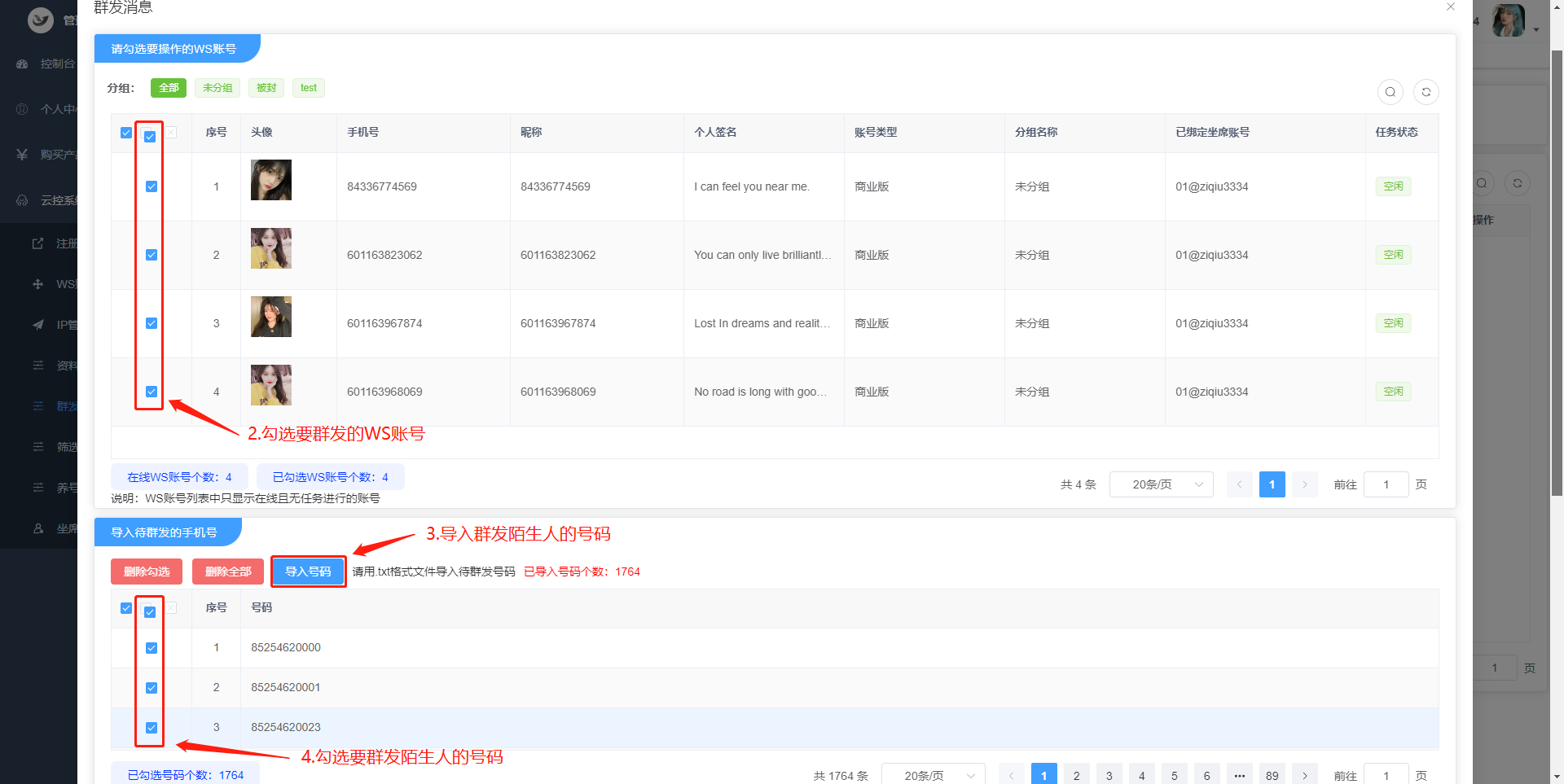This screenshot has width=1564, height=784.
Task: Open the user menu caret beside the avatar
Action: click(x=1536, y=30)
